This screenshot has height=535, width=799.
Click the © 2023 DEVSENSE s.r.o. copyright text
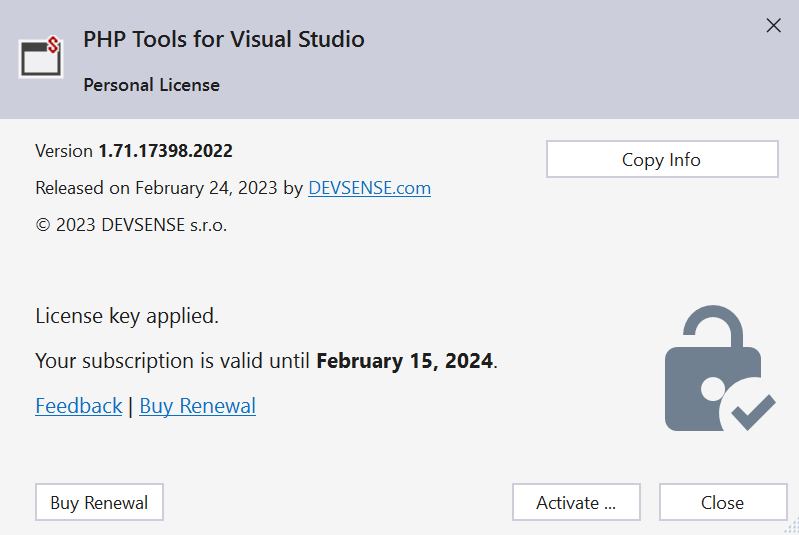pyautogui.click(x=131, y=225)
